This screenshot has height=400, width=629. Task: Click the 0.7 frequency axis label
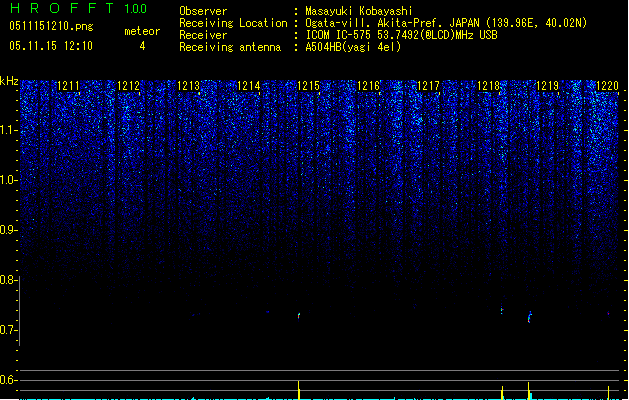point(8,330)
